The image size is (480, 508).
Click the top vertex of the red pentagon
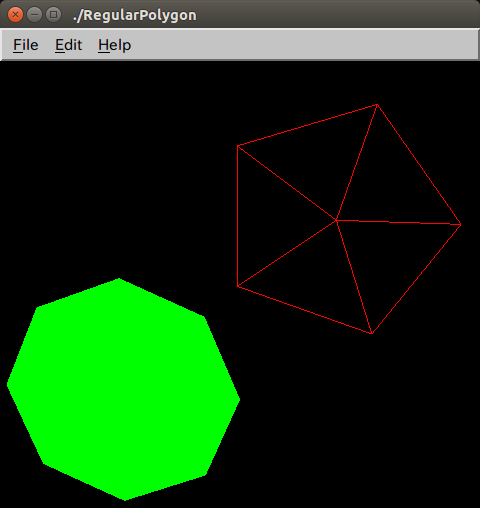pyautogui.click(x=377, y=105)
